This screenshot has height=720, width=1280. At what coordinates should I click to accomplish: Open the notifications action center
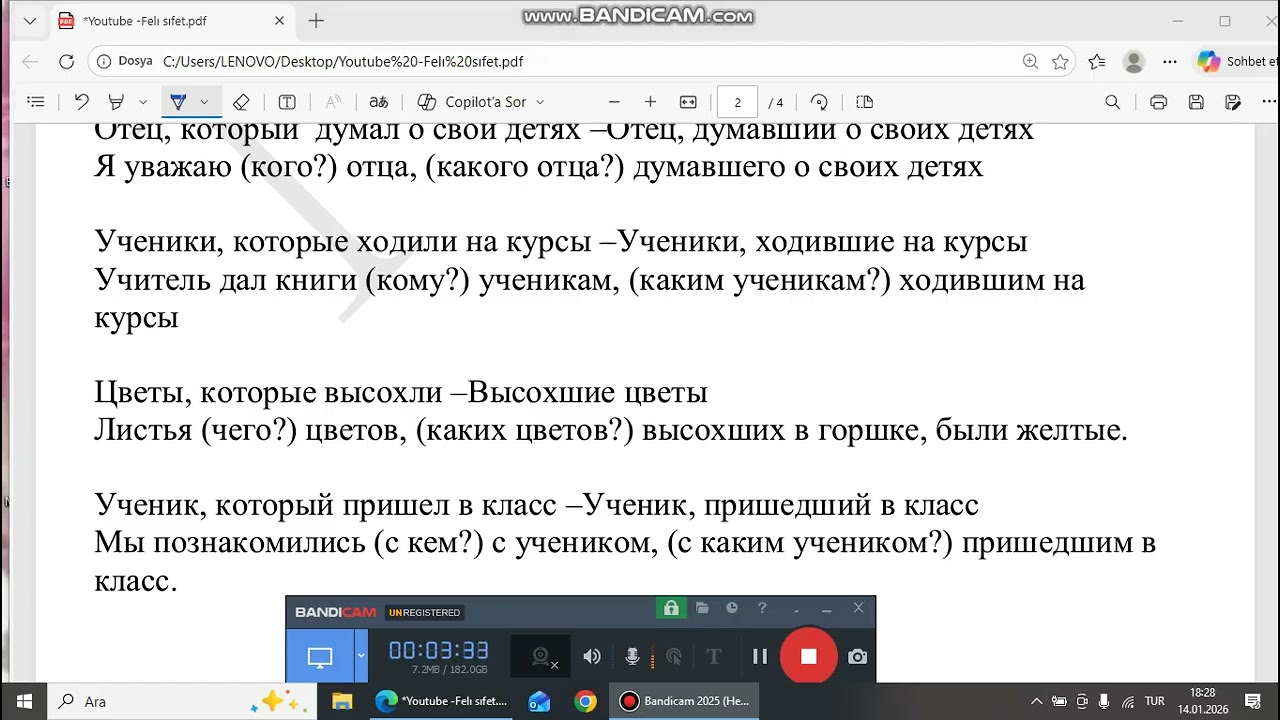point(1251,701)
